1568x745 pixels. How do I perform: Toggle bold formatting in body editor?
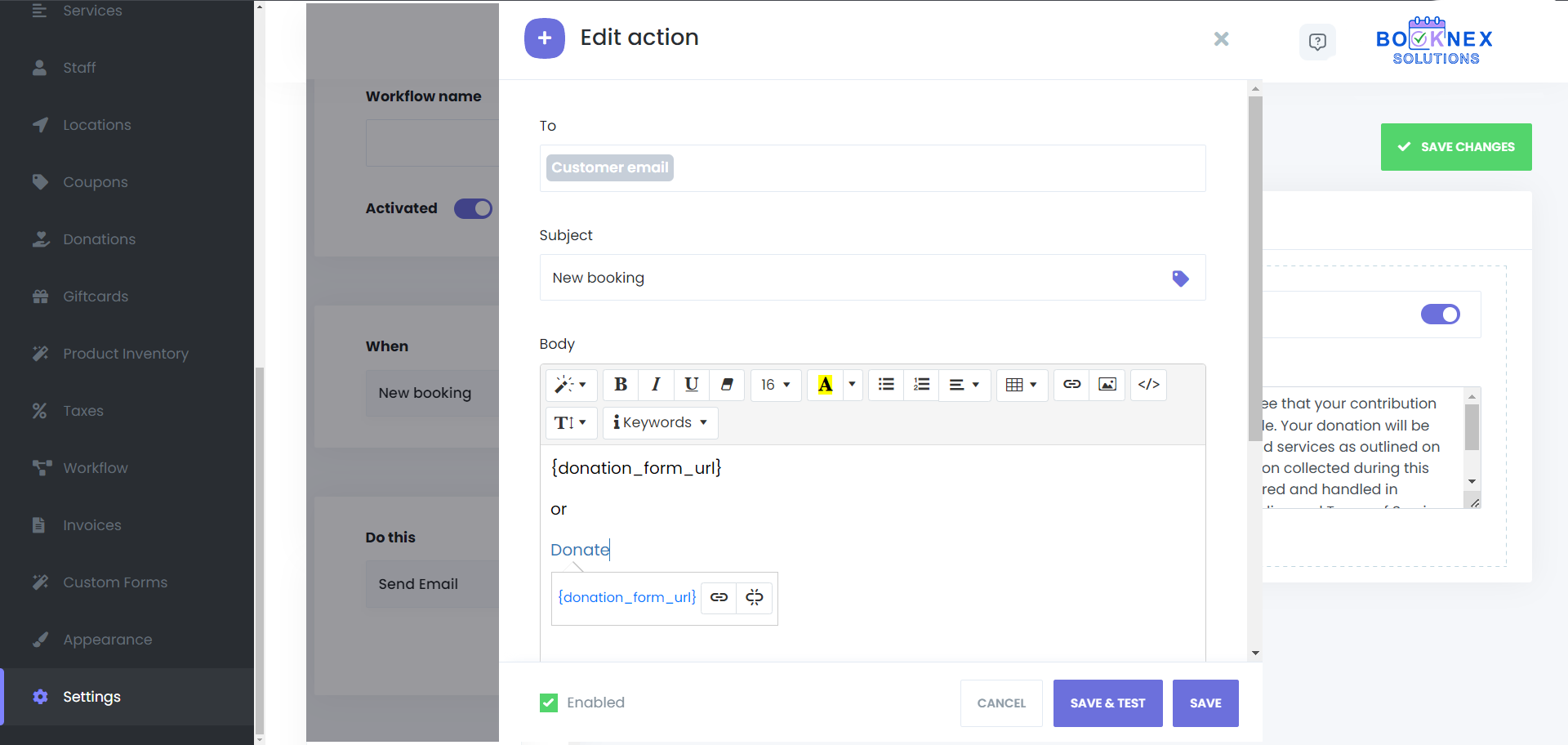coord(621,385)
